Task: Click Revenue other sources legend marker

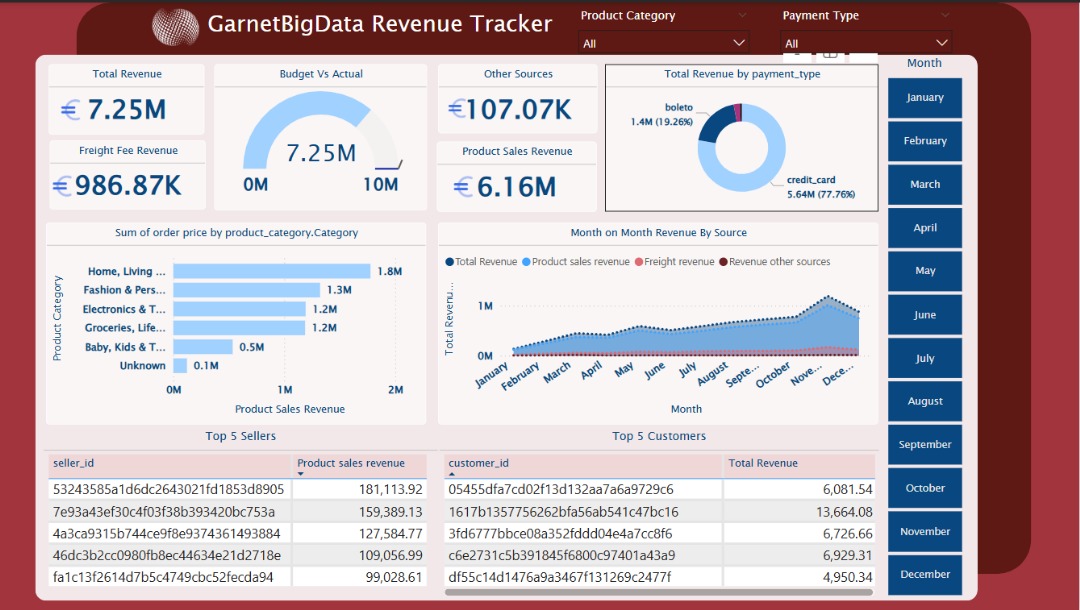Action: (723, 262)
